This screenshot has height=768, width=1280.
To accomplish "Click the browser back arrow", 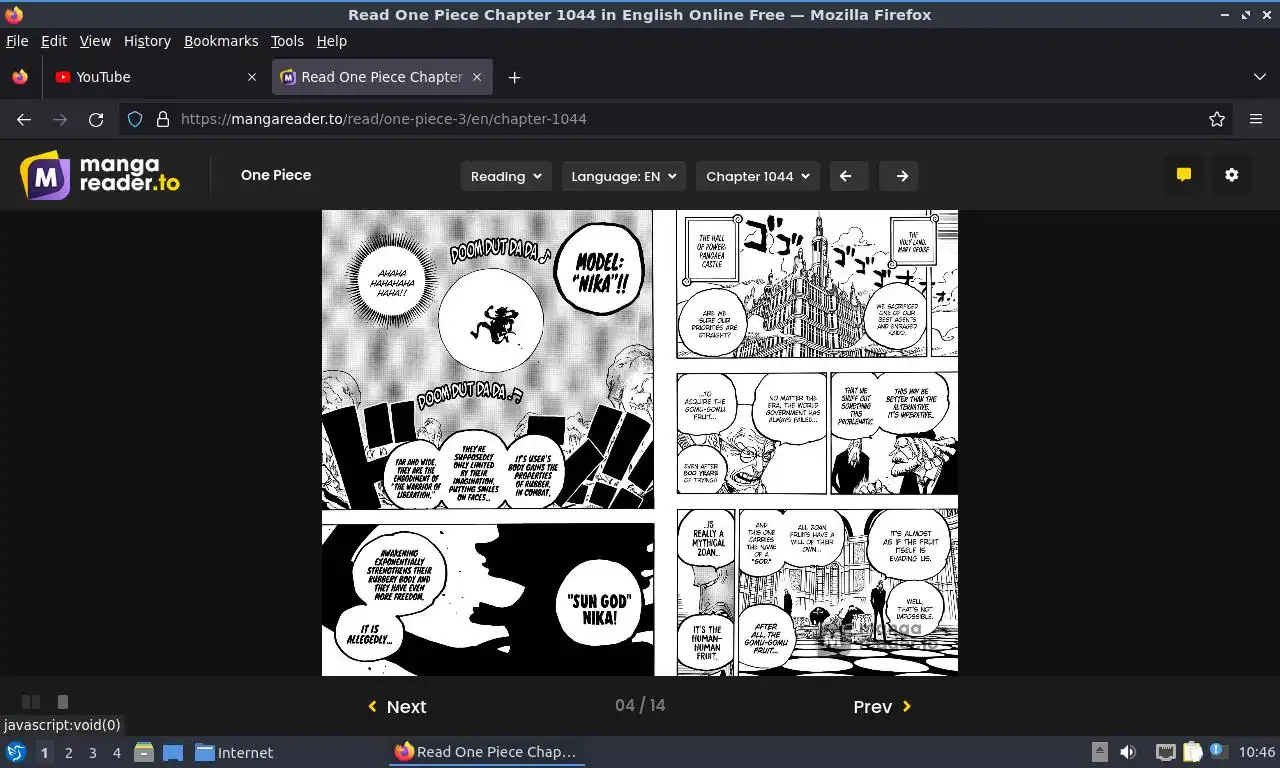I will (24, 119).
